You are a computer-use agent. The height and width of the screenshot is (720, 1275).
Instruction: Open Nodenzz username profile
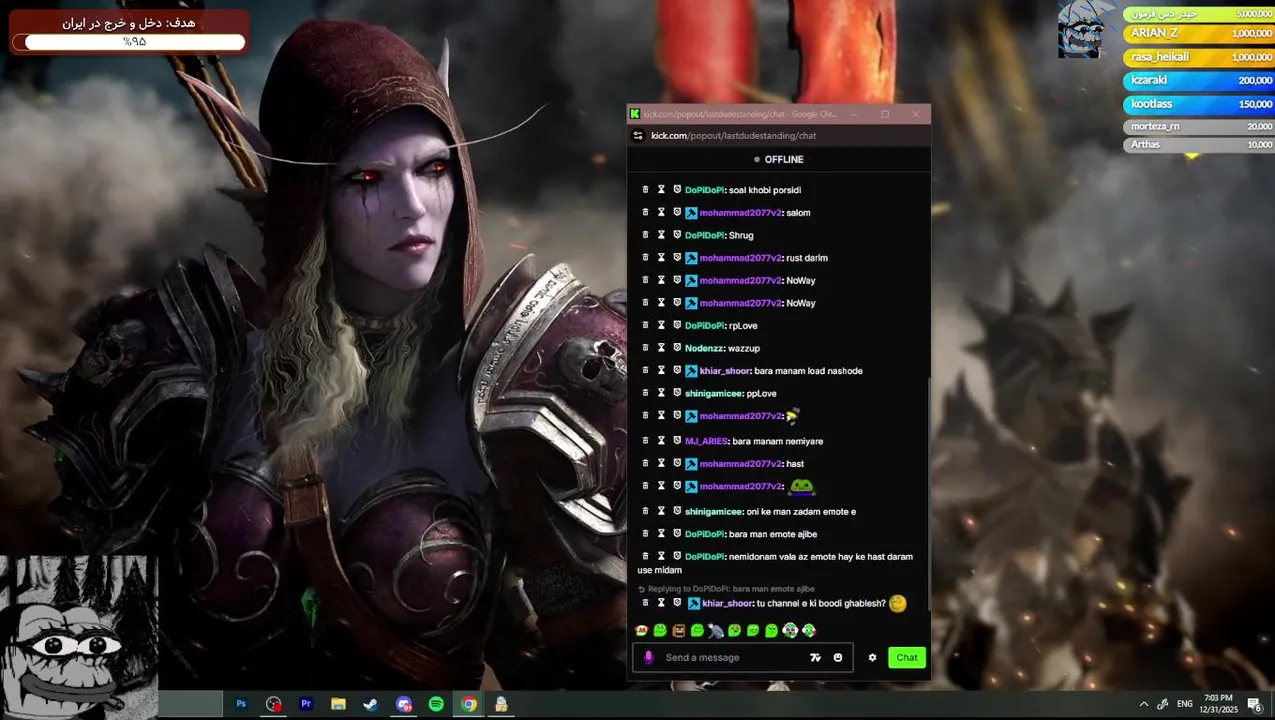(704, 348)
